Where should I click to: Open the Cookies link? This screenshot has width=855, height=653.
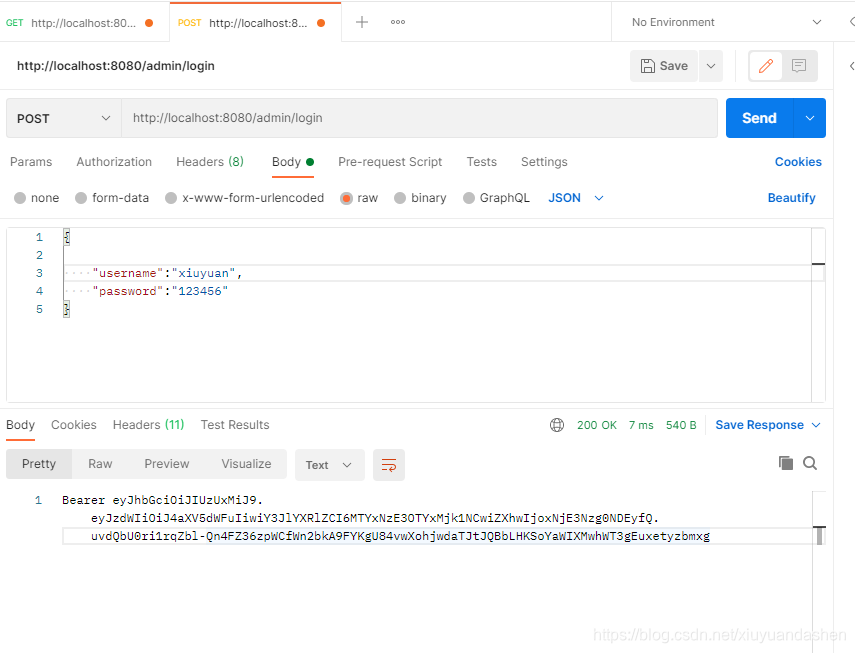point(798,162)
